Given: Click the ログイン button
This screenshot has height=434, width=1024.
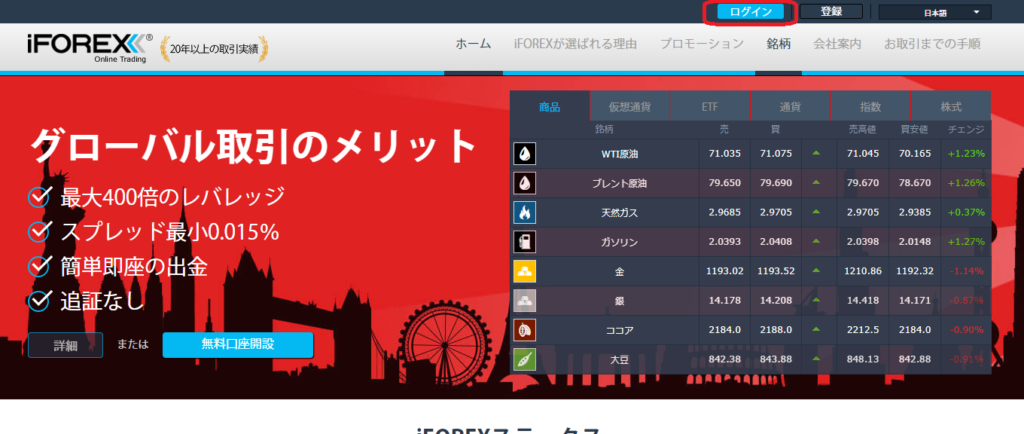Looking at the screenshot, I should 750,12.
